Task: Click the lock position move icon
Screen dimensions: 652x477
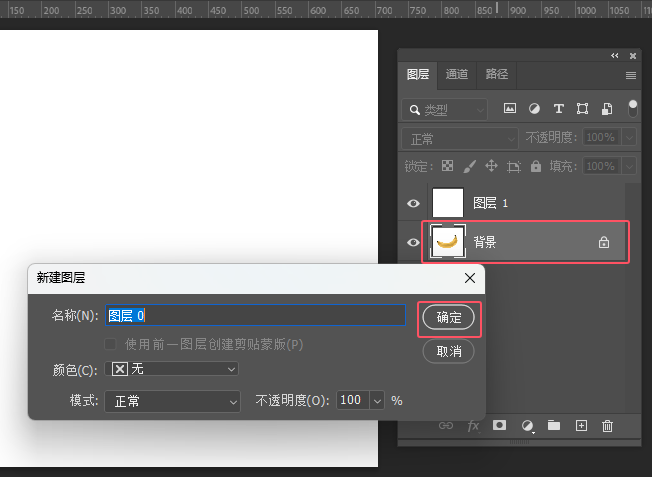Action: click(491, 166)
